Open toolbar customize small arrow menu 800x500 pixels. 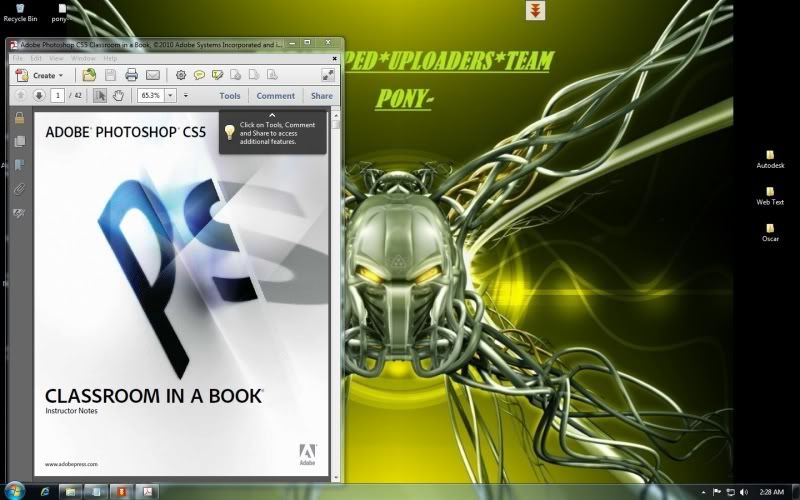(186, 95)
